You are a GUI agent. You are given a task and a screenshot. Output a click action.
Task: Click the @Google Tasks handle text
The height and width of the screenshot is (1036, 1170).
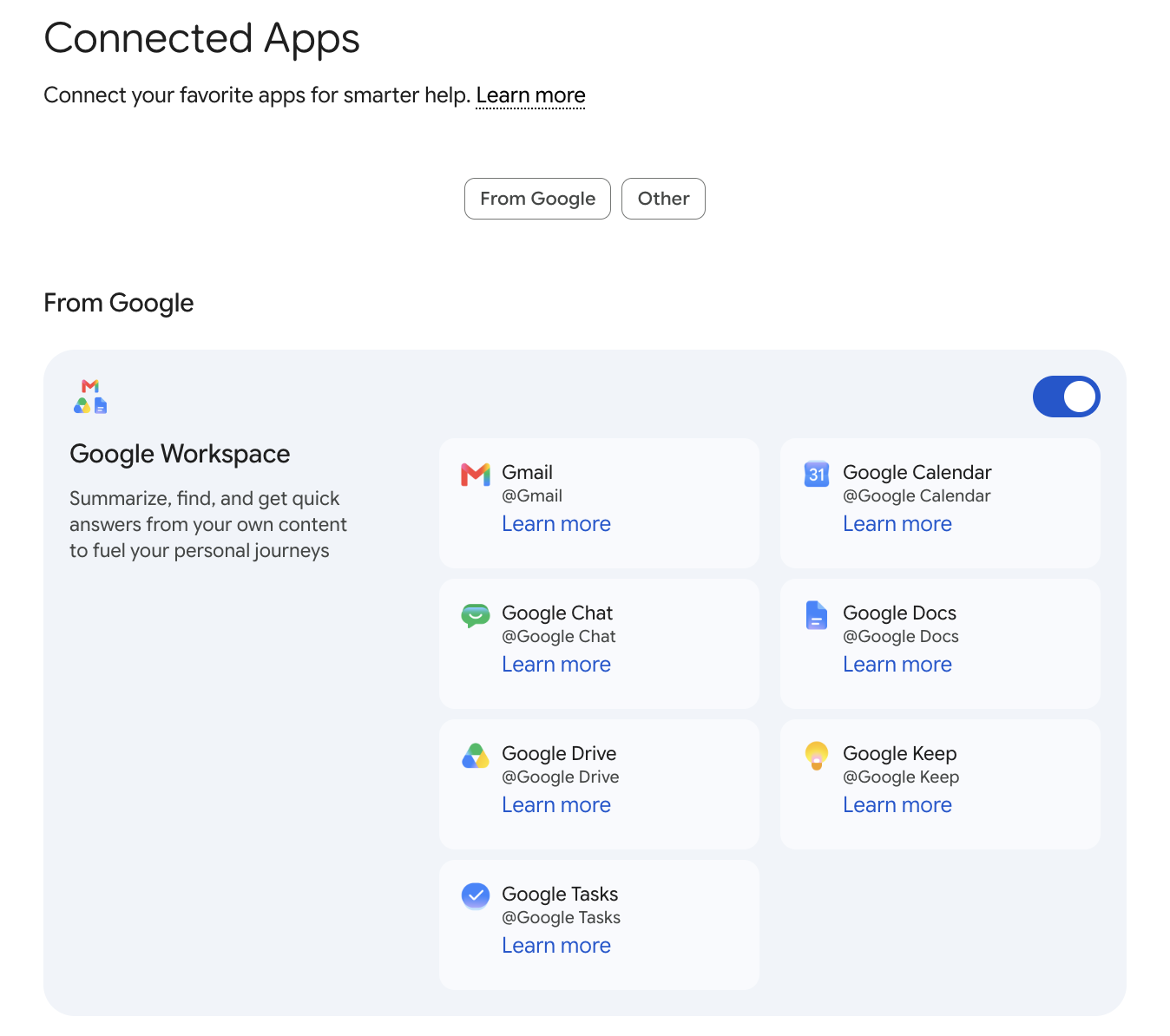coord(562,917)
